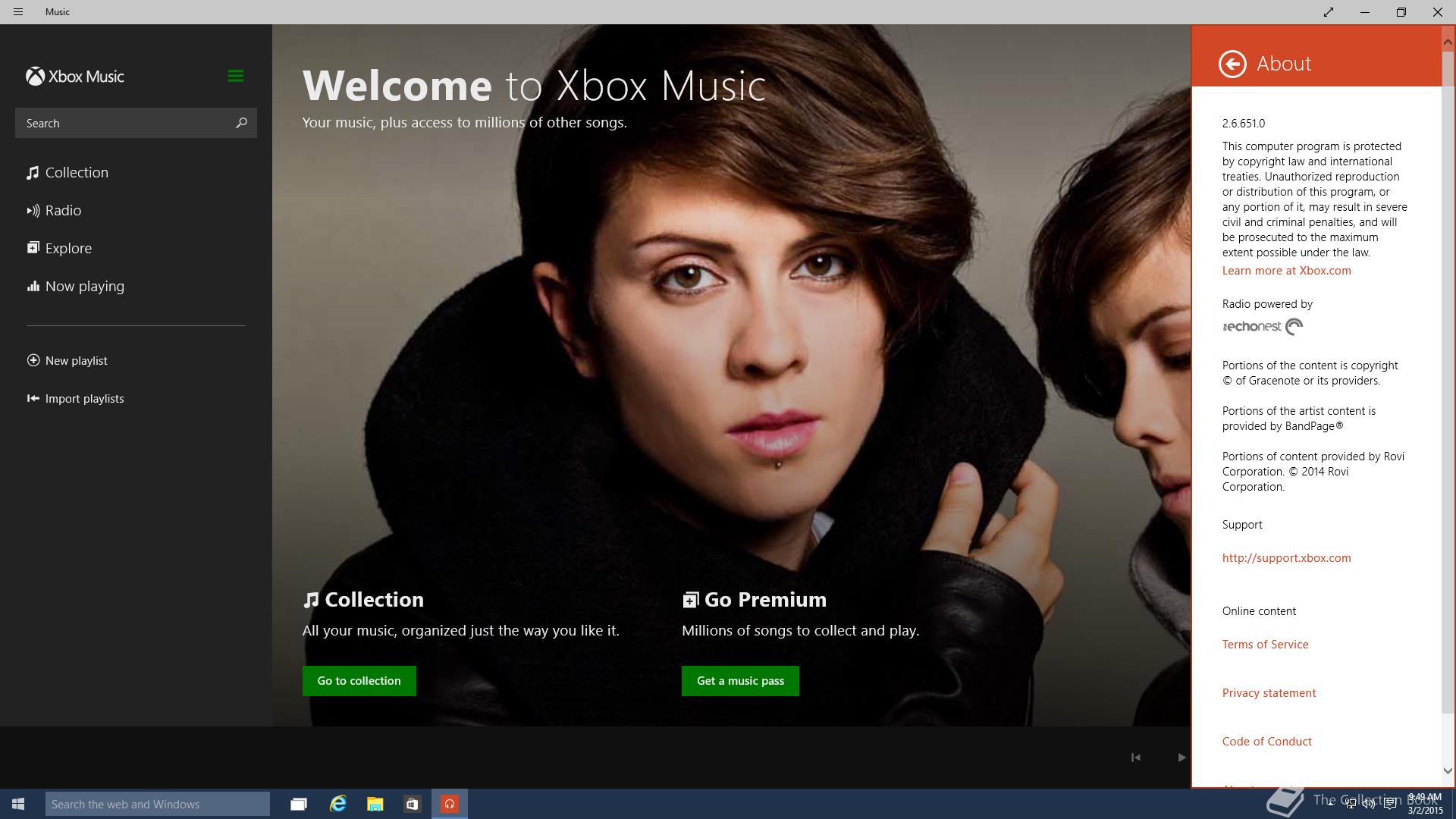Open the Privacy statement link

[1269, 693]
